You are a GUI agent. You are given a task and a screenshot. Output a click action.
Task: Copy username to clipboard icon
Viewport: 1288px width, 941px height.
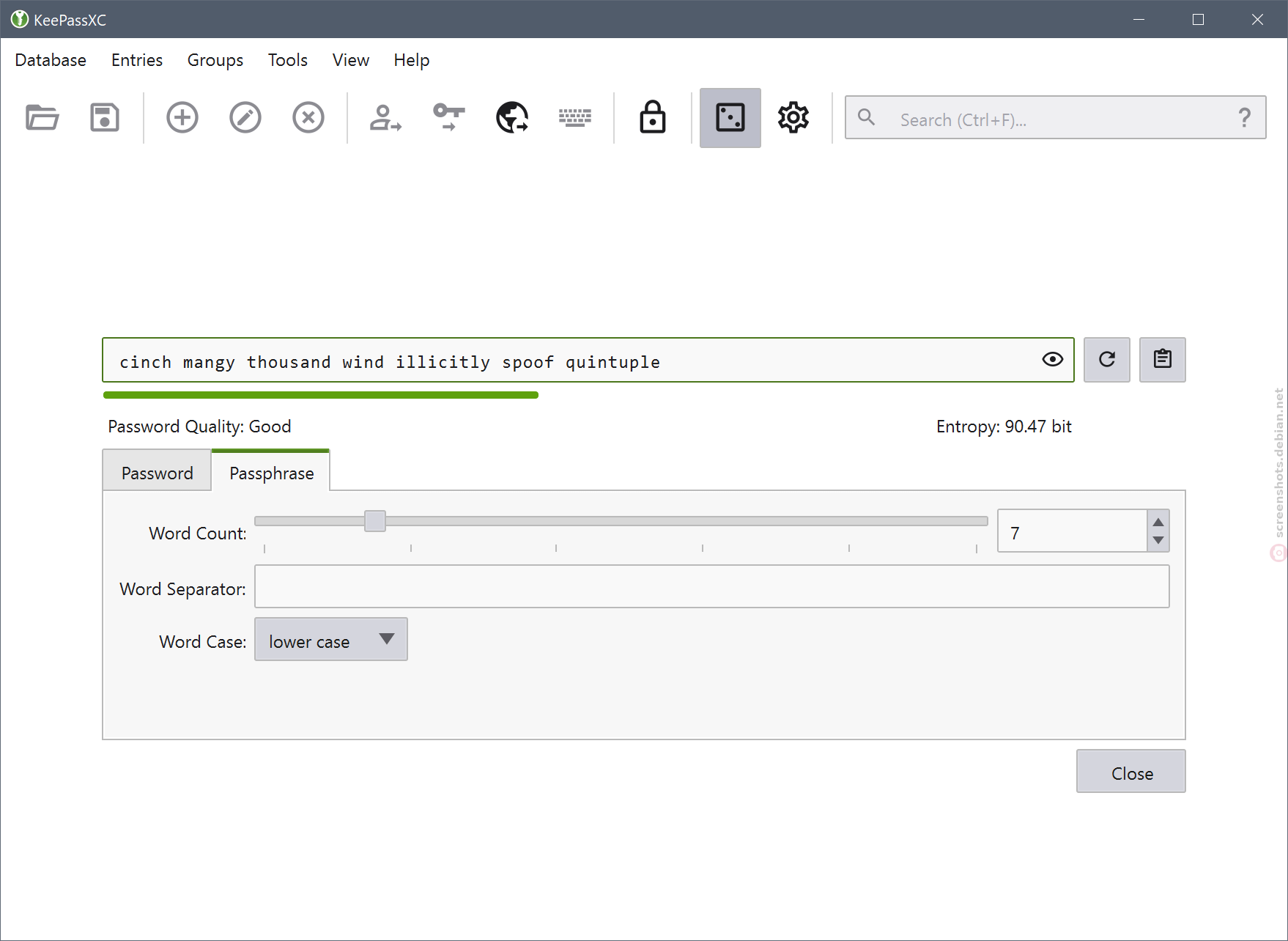385,117
